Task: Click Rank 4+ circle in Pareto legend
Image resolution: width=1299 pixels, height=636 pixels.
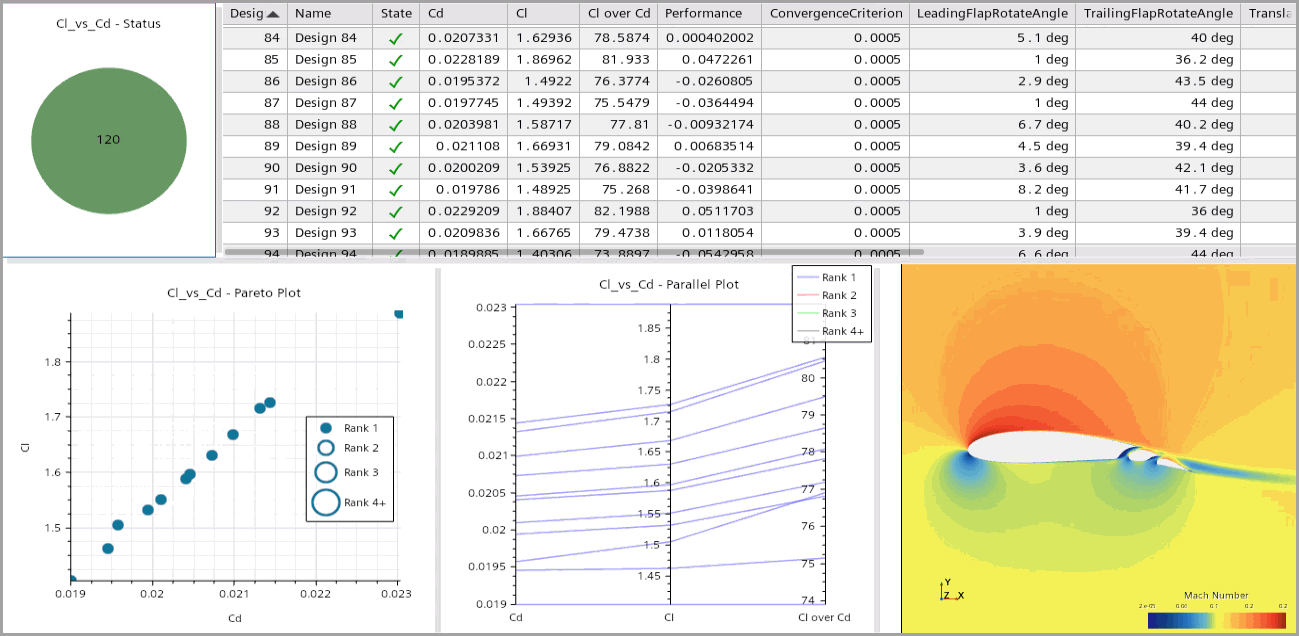Action: 325,502
